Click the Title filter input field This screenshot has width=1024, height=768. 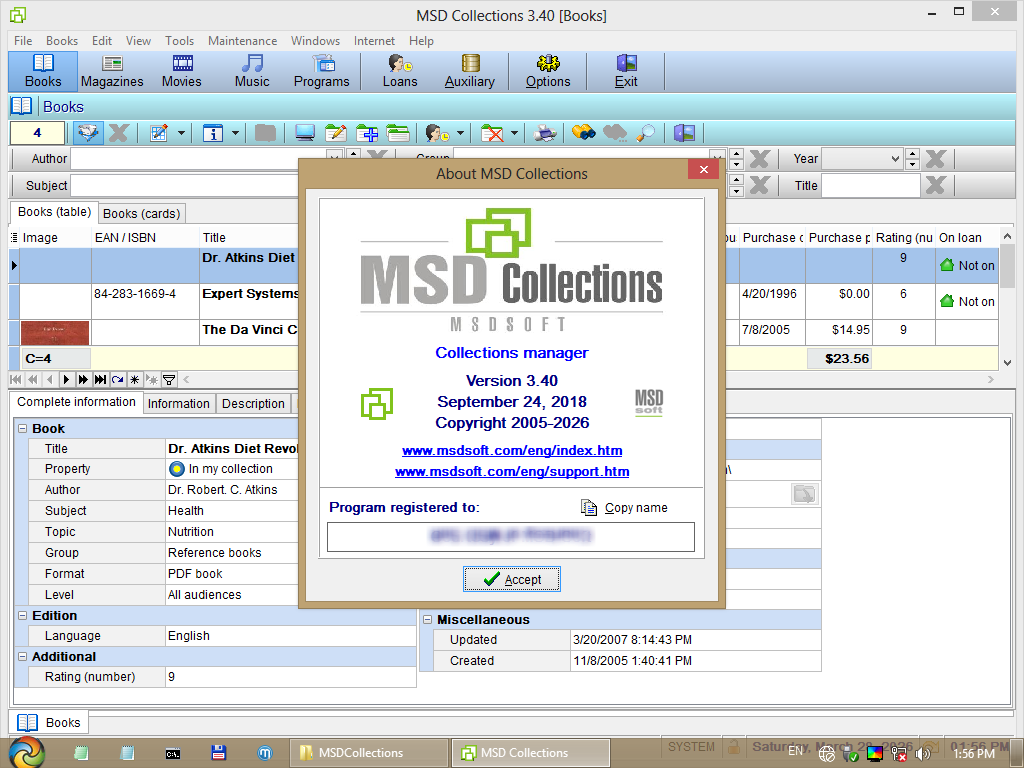coord(870,185)
